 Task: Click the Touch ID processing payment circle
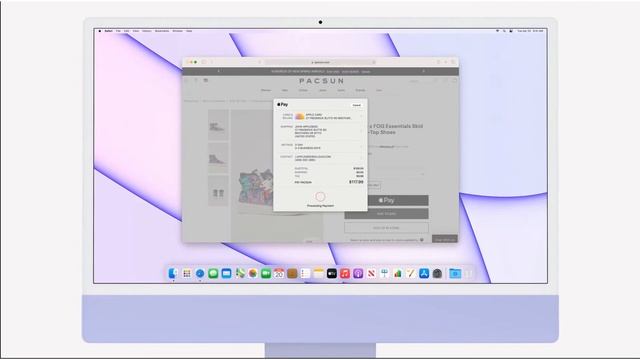(x=320, y=197)
